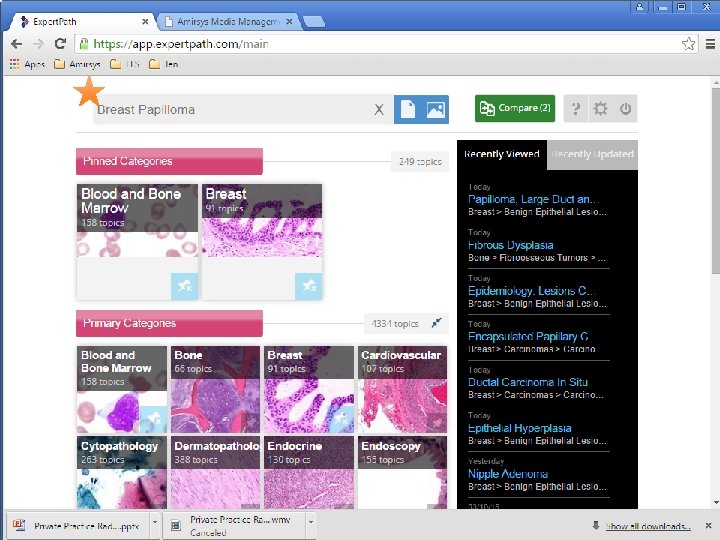
Task: Open Papilloma, Large Duct recently viewed link
Action: click(x=533, y=199)
